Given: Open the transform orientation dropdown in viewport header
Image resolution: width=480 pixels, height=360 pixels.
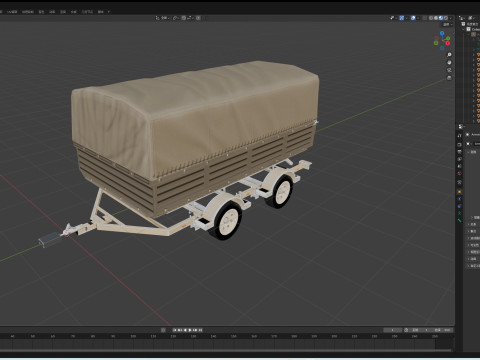Looking at the screenshot, I should [x=164, y=18].
